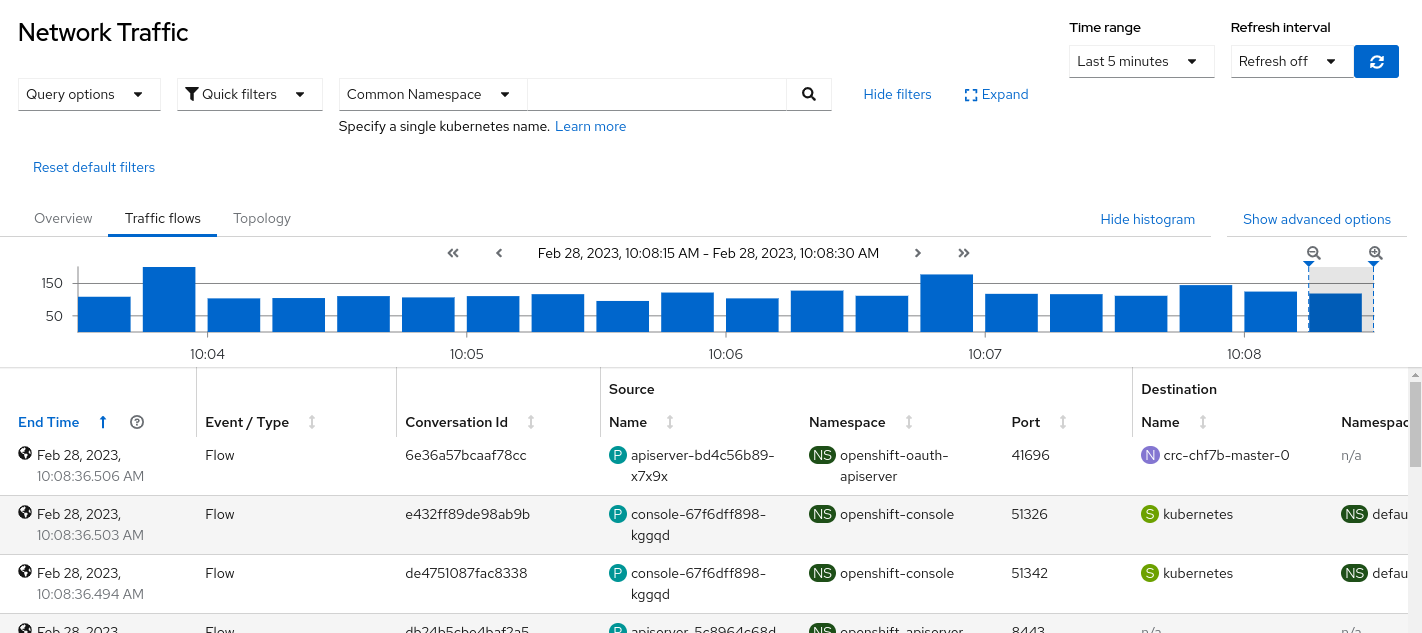Image resolution: width=1422 pixels, height=633 pixels.
Task: Open Time range Last 5 minutes dropdown
Action: coord(1141,61)
